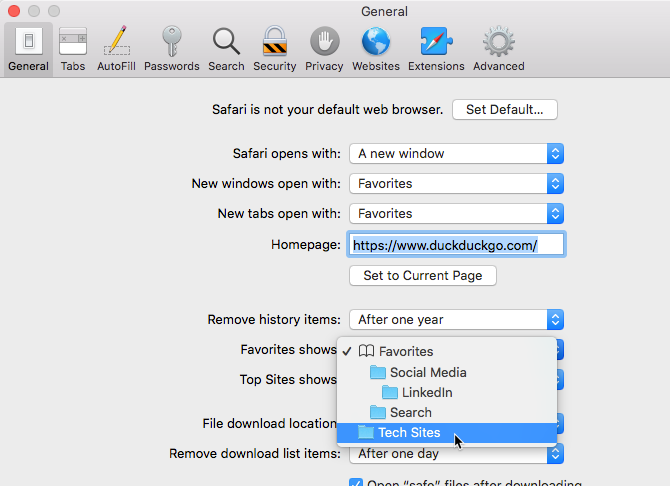
Task: Open the Advanced preferences pane
Action: tap(498, 49)
